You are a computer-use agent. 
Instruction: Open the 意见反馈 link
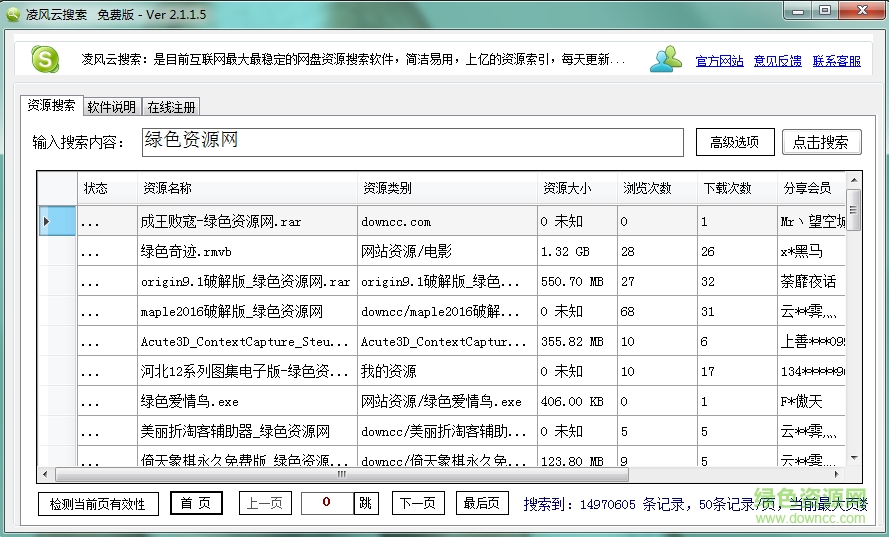(777, 61)
